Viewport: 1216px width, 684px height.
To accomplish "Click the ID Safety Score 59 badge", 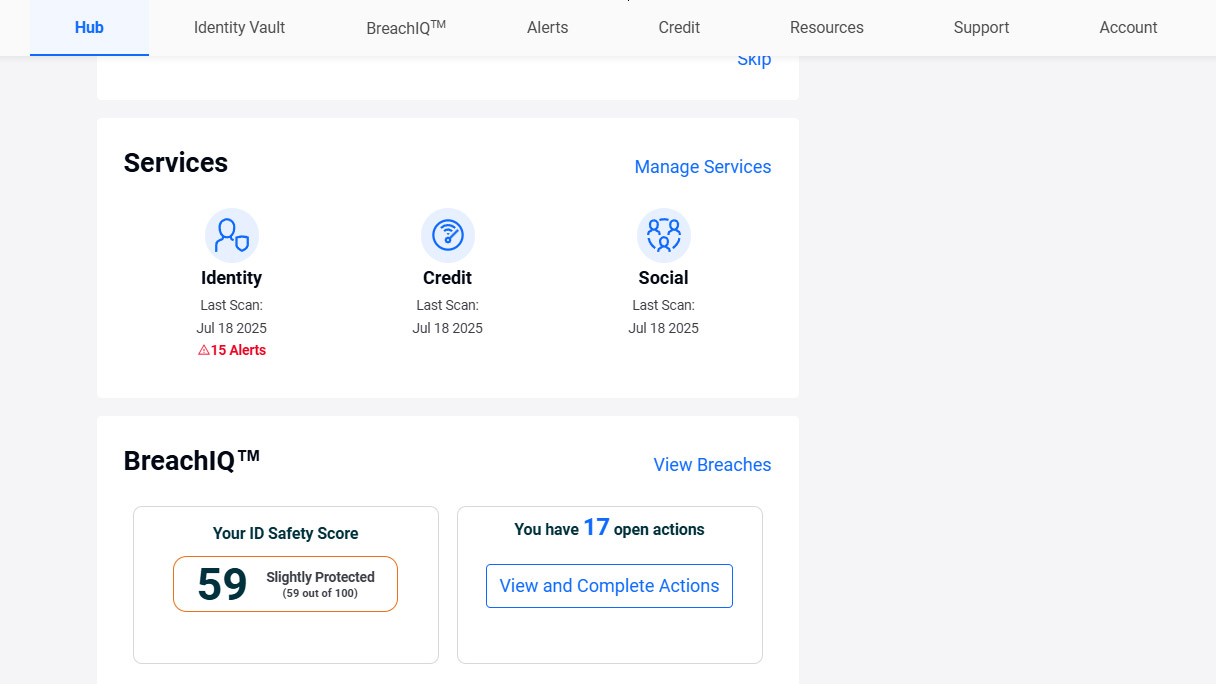I will coord(285,584).
